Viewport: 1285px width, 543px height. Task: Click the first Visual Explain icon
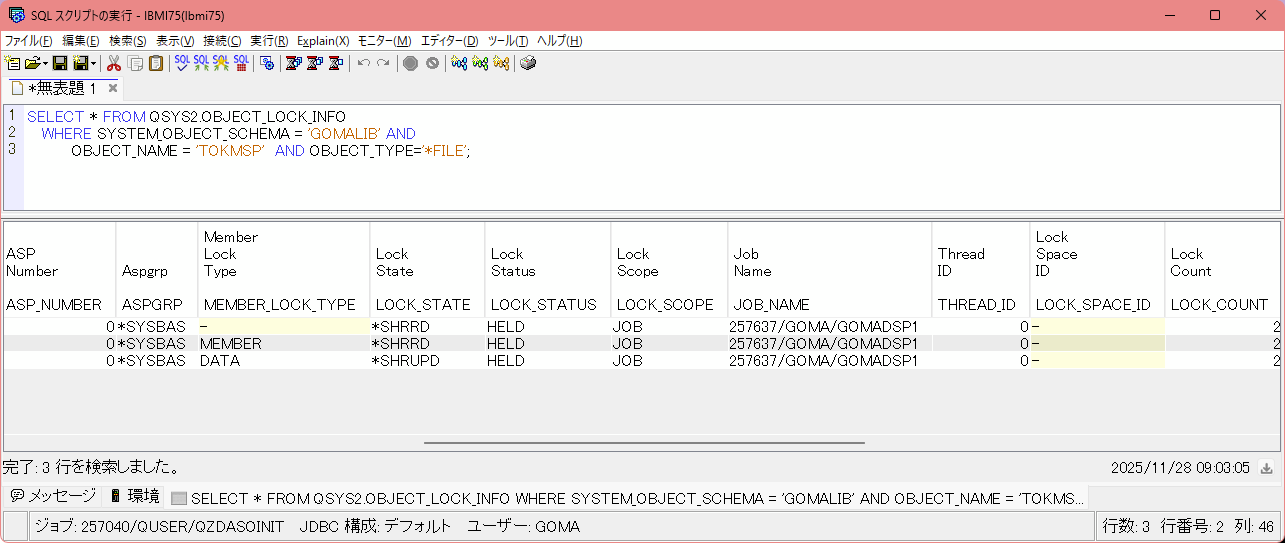tap(459, 63)
